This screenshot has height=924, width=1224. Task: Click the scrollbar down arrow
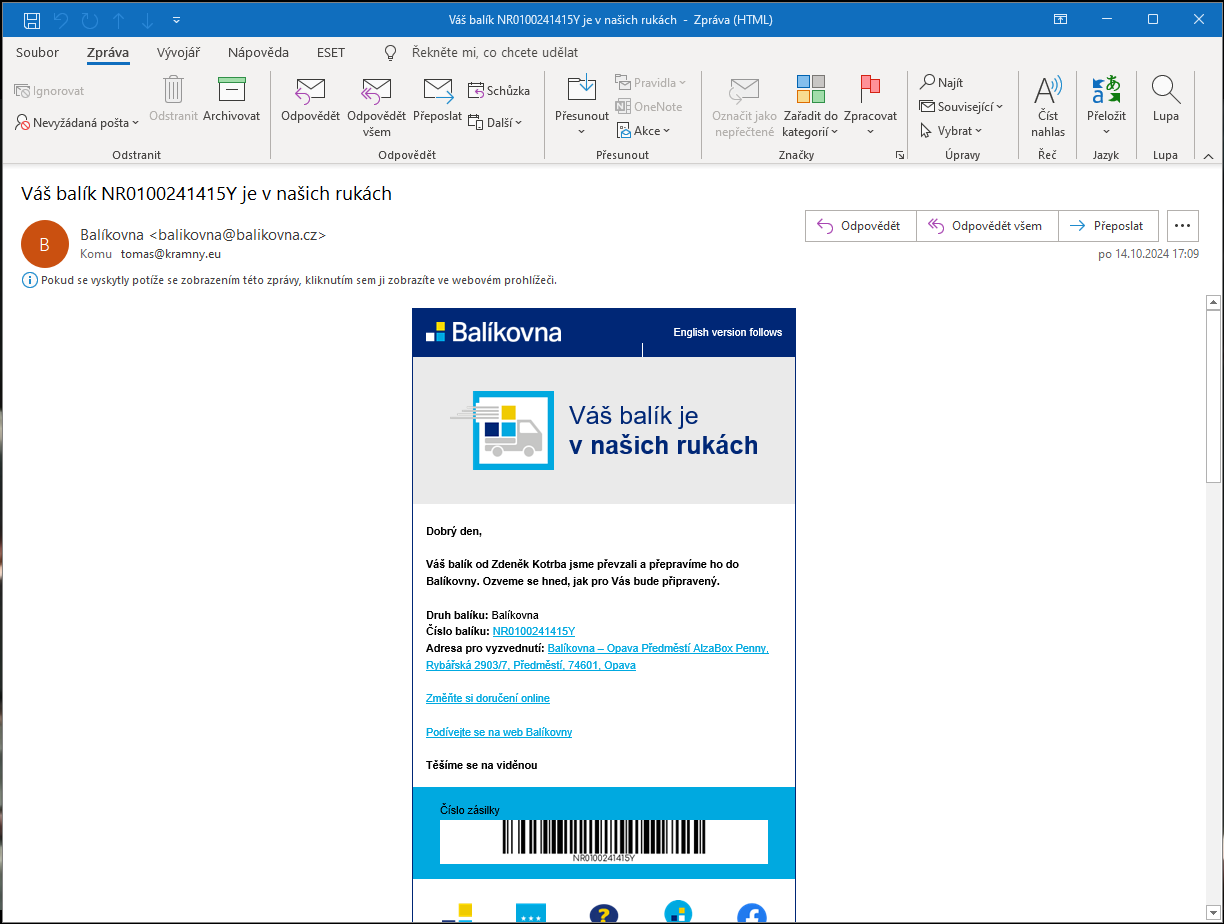pyautogui.click(x=1214, y=915)
